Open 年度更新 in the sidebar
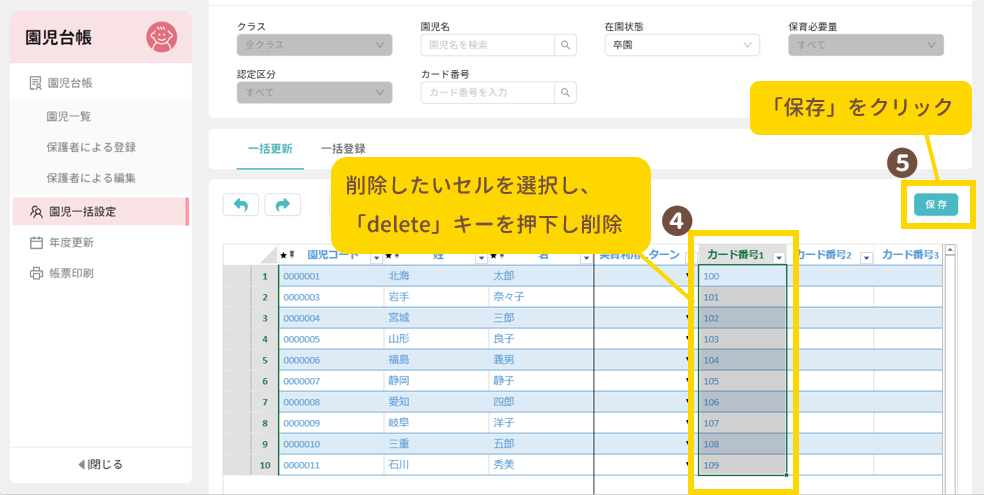The image size is (984, 495). 70,242
